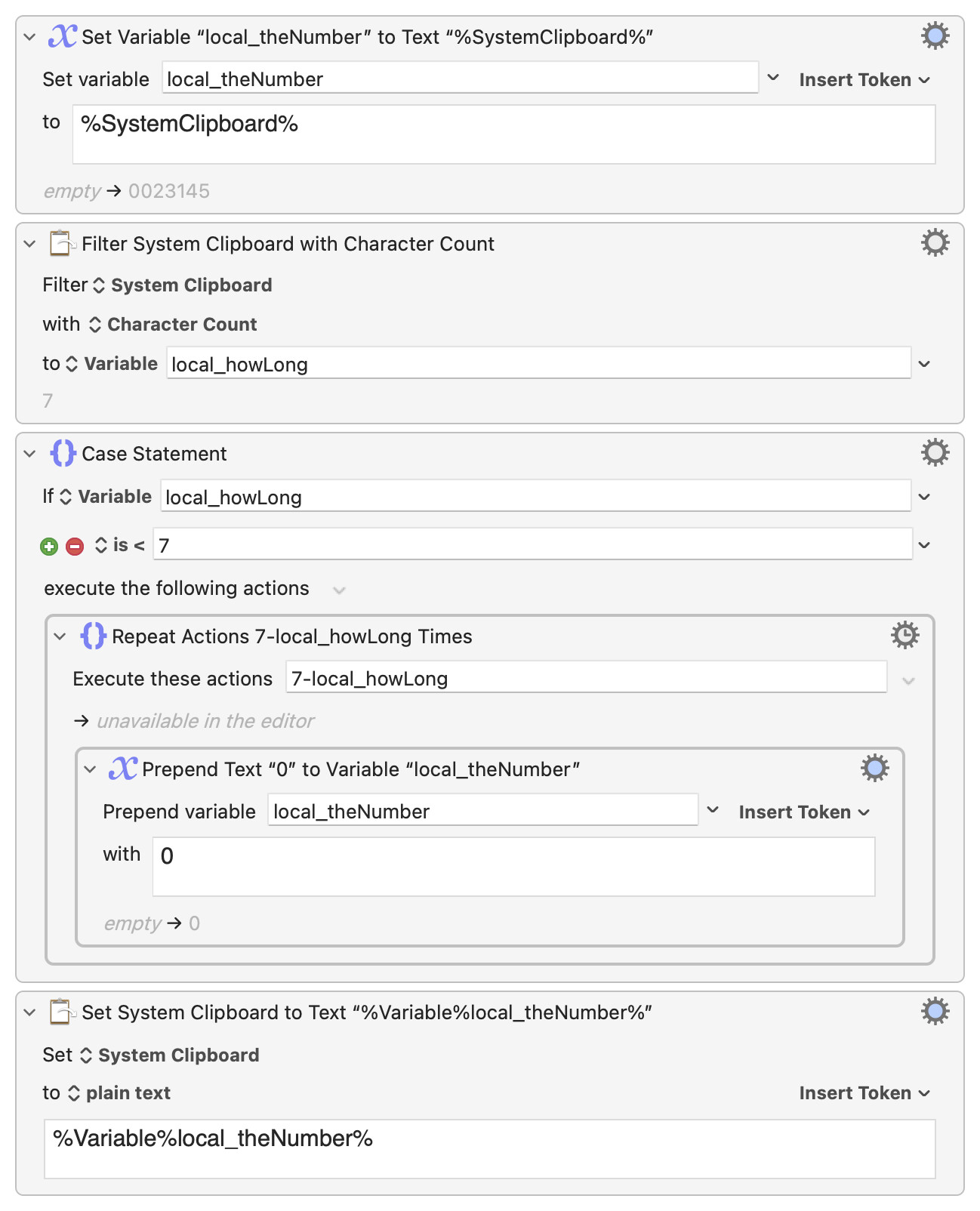The width and height of the screenshot is (980, 1211).
Task: Change the Character Count filter type
Action: tap(173, 325)
